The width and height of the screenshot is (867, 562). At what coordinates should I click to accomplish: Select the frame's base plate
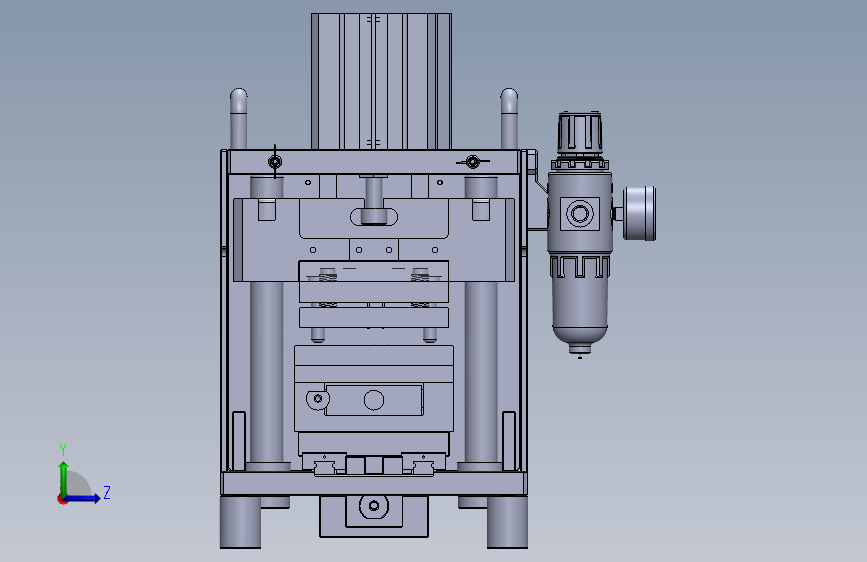pyautogui.click(x=374, y=483)
